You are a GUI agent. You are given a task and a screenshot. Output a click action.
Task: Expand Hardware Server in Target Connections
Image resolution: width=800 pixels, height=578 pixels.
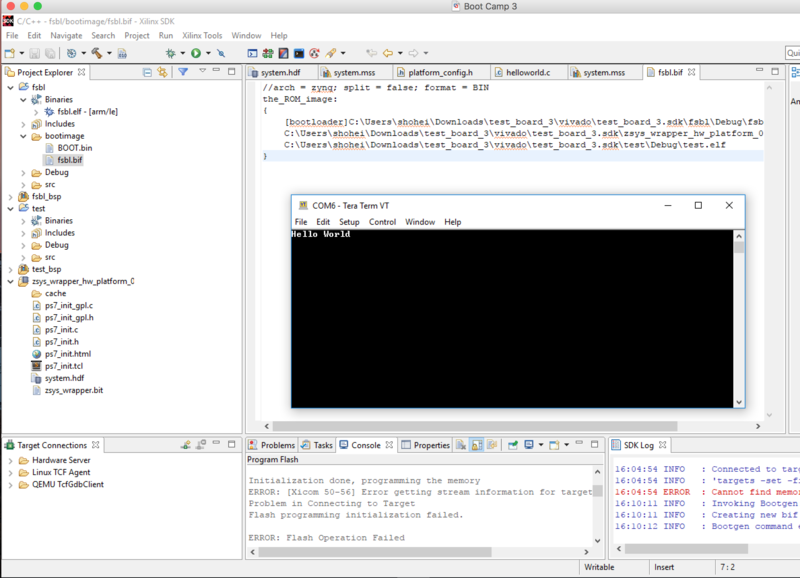coord(11,461)
